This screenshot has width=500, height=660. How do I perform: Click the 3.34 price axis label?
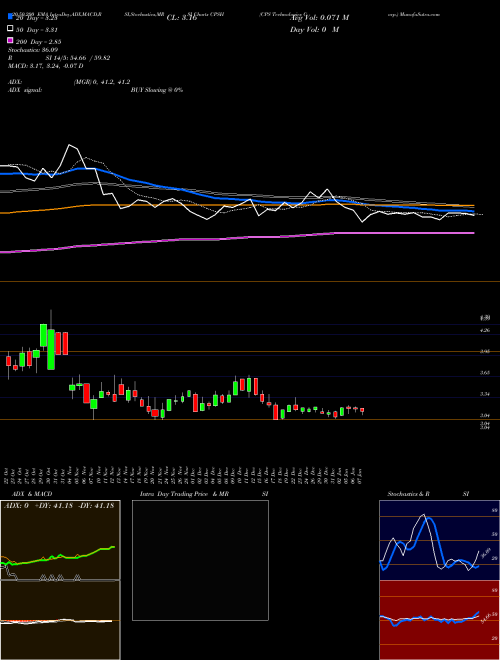485,394
